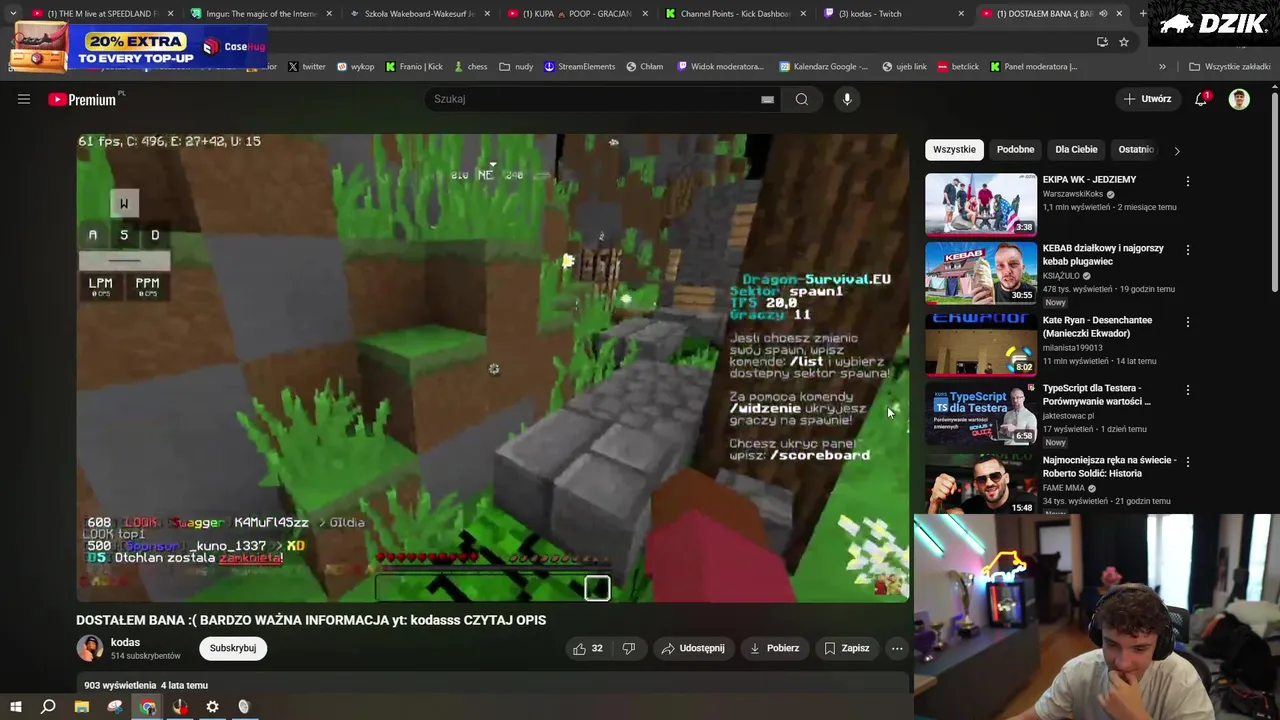The image size is (1280, 720).
Task: Select the Dla Ciebie filter chip
Action: (1076, 150)
